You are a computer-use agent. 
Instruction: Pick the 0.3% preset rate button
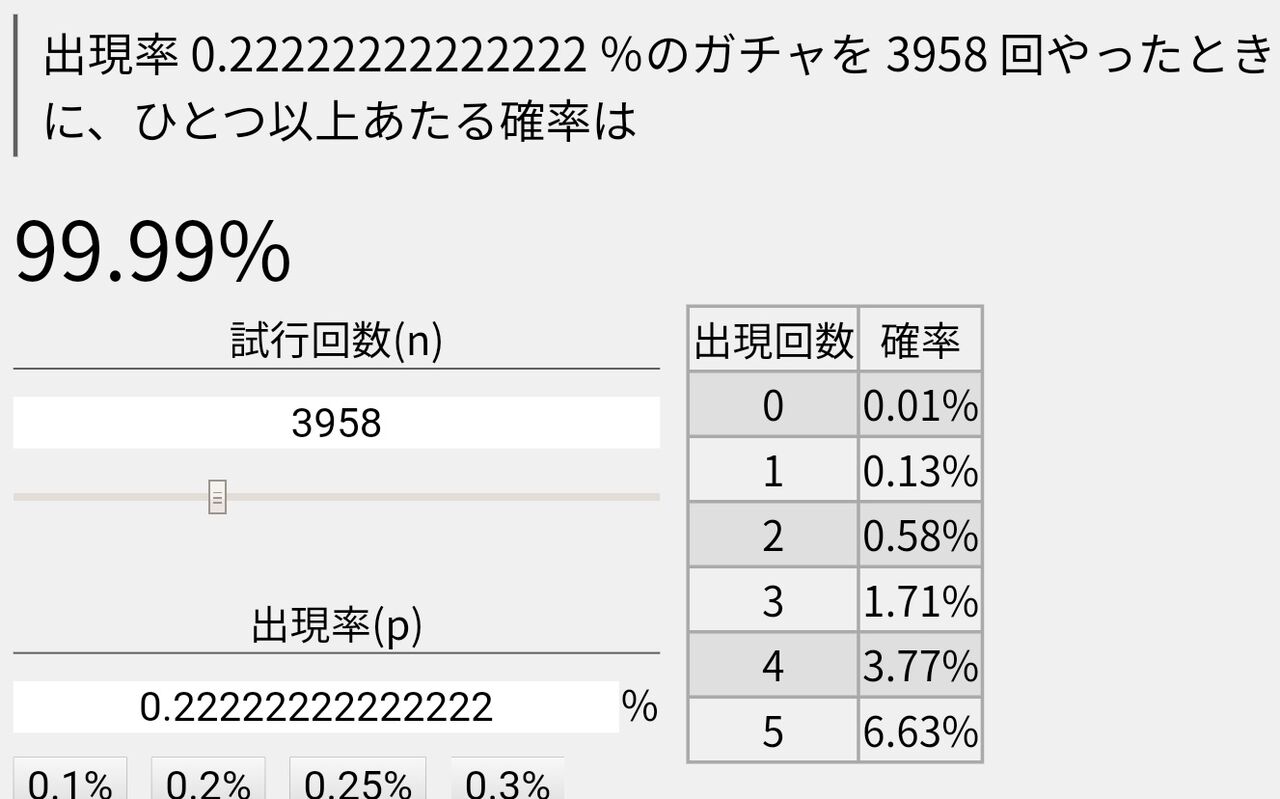508,781
